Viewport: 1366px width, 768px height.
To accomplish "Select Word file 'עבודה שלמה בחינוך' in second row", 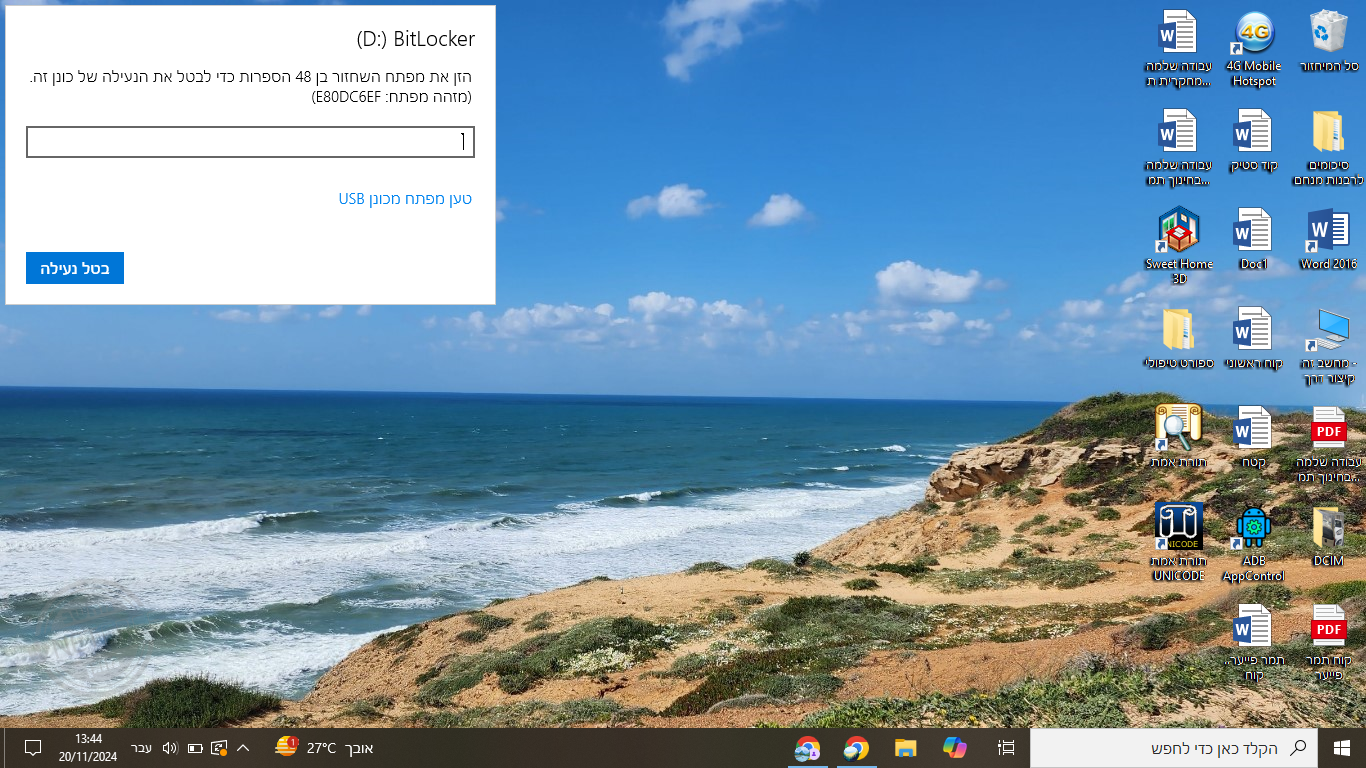I will point(1178,148).
